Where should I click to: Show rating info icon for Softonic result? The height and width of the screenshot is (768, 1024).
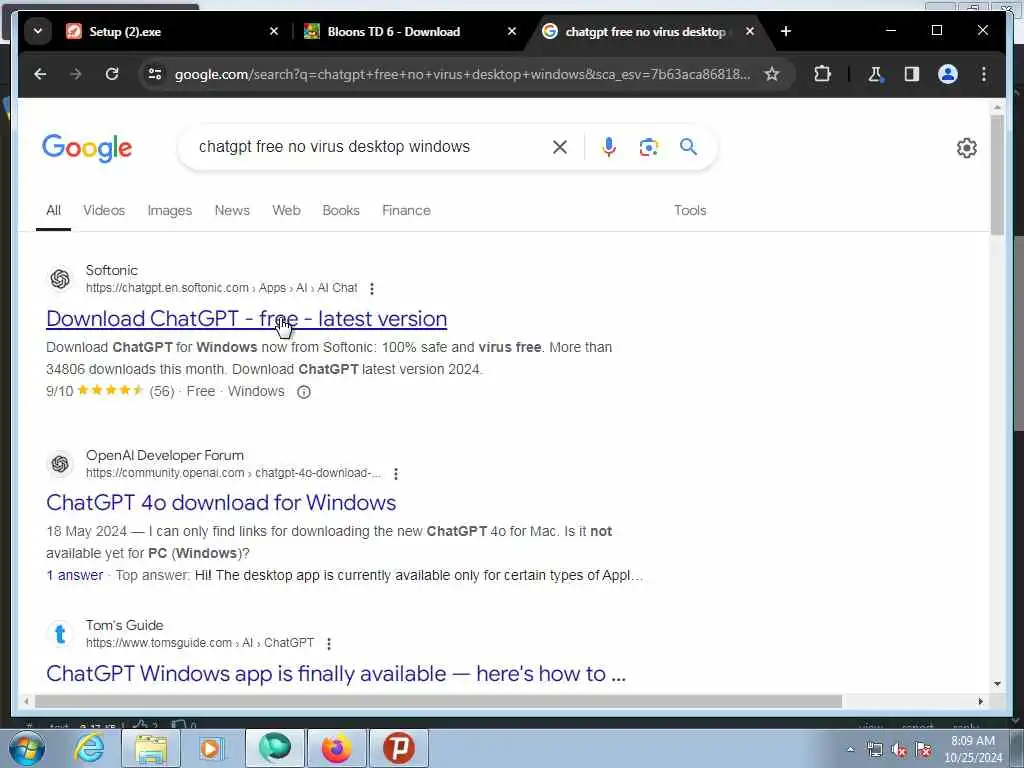(304, 392)
